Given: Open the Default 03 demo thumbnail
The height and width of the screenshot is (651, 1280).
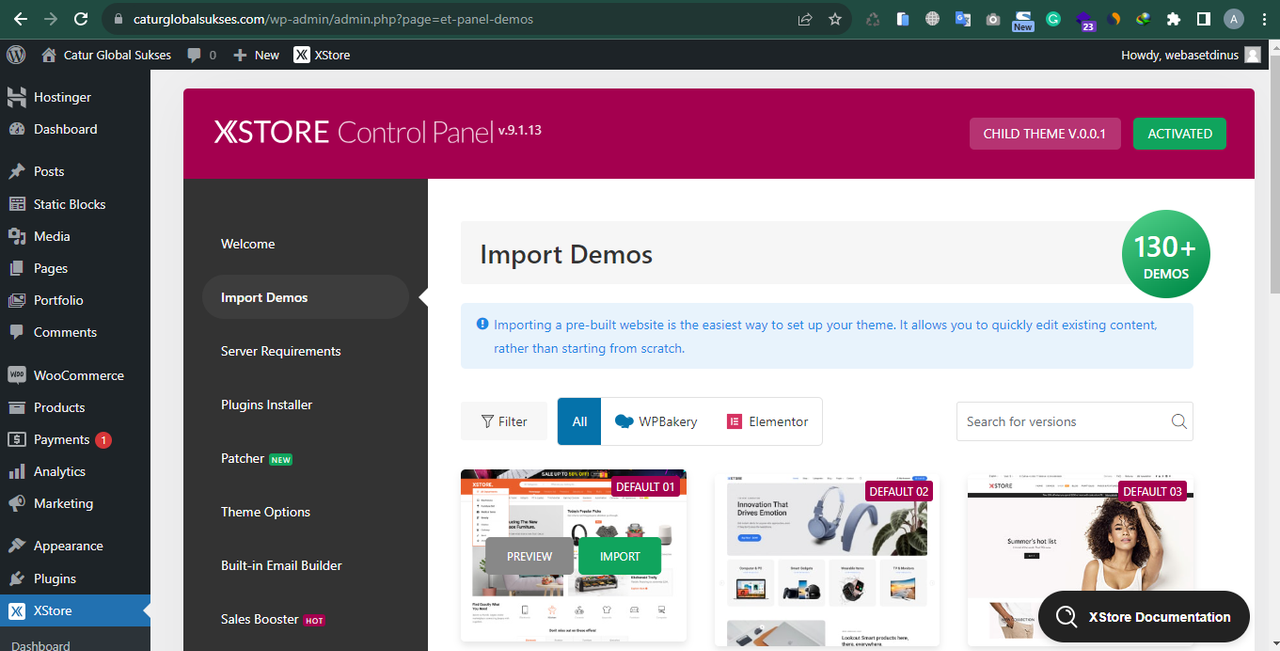Looking at the screenshot, I should (1080, 560).
